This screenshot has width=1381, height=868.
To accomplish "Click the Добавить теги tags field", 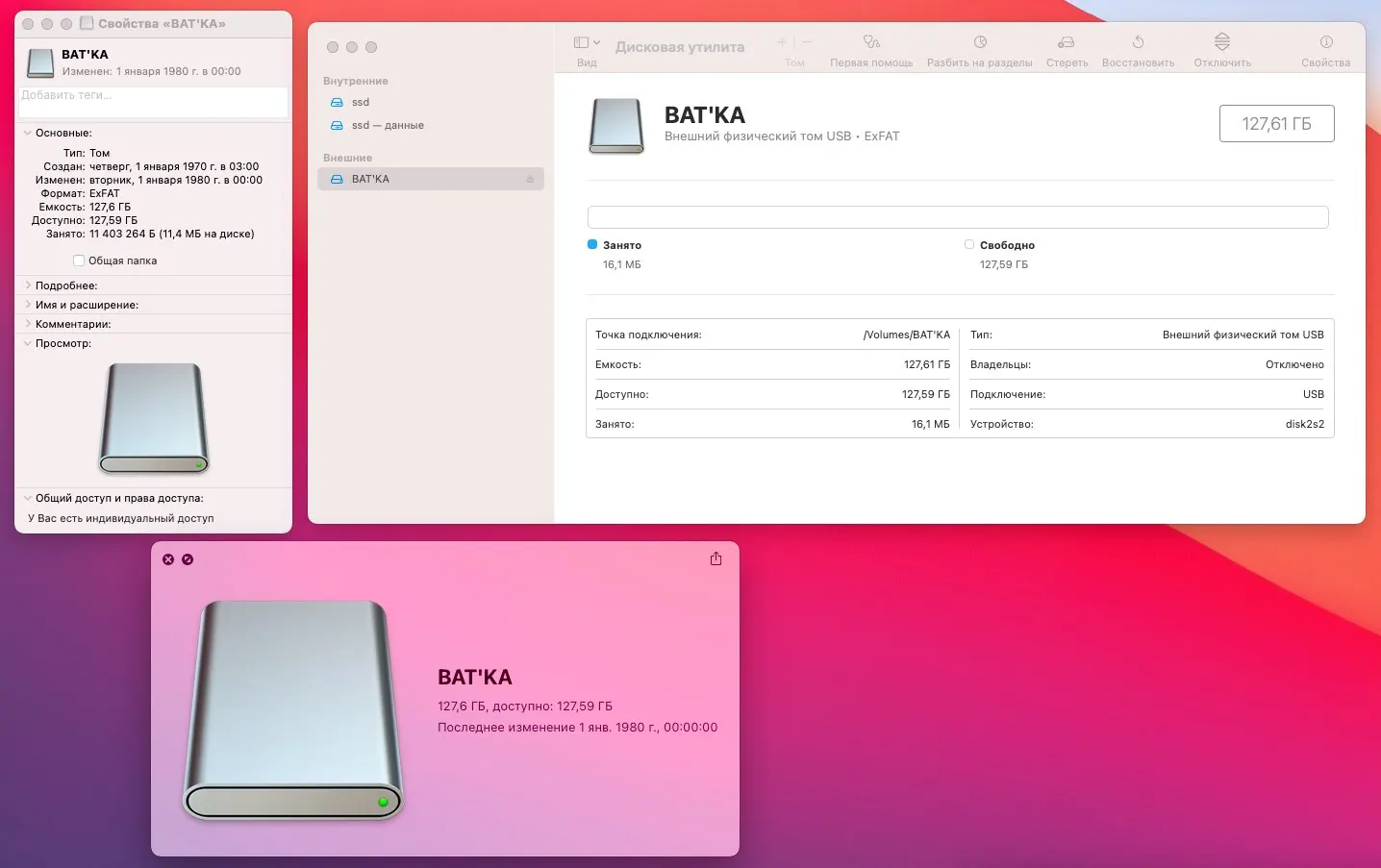I will pos(154,102).
